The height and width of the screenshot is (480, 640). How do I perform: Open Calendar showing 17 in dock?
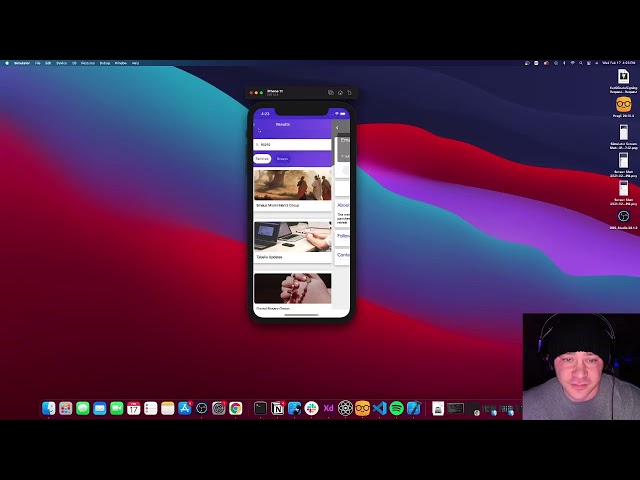click(133, 408)
